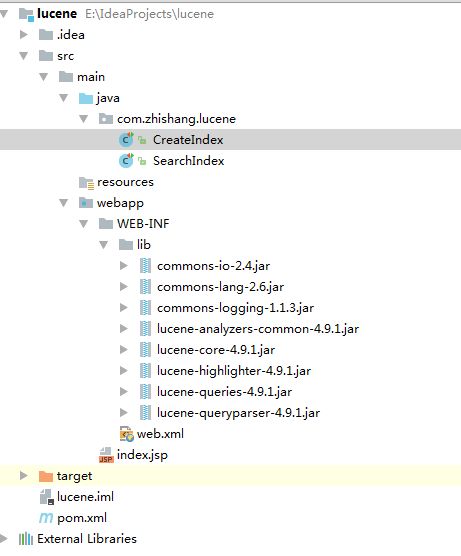The image size is (461, 556).
Task: Click the blue java source folder icon
Action: pyautogui.click(x=86, y=98)
